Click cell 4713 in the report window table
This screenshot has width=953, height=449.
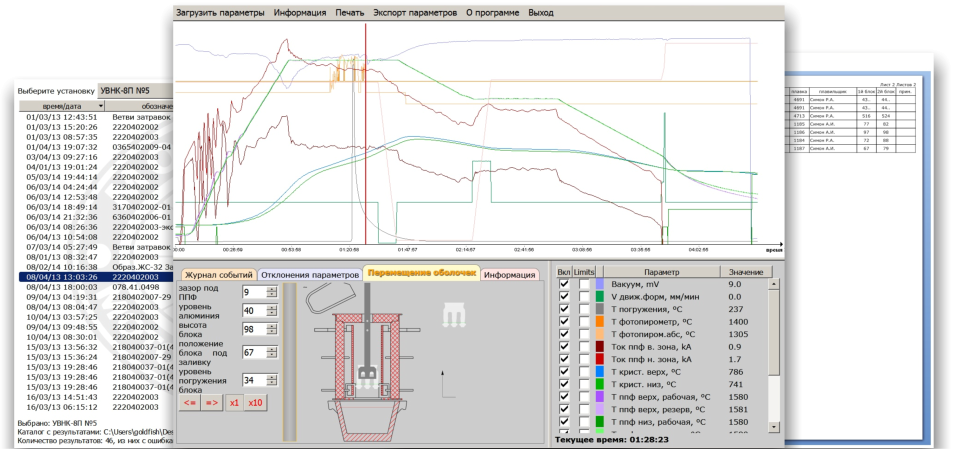point(798,115)
